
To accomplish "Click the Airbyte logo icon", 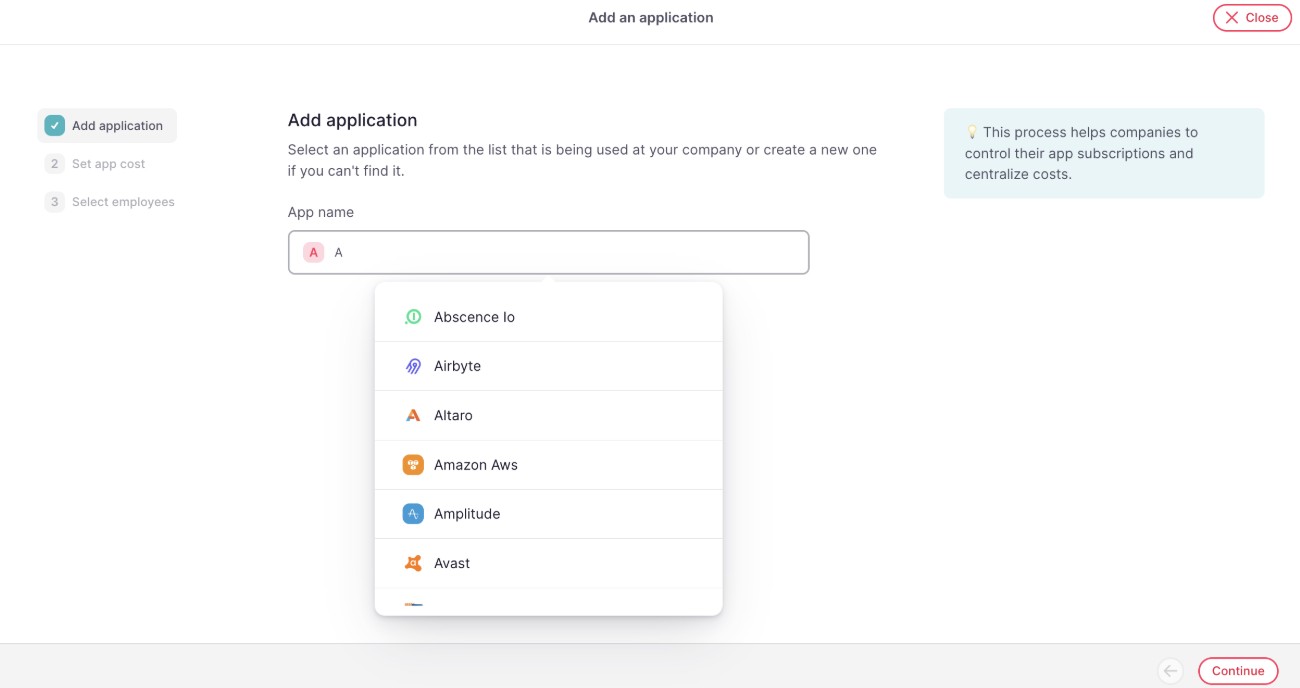I will tap(413, 366).
